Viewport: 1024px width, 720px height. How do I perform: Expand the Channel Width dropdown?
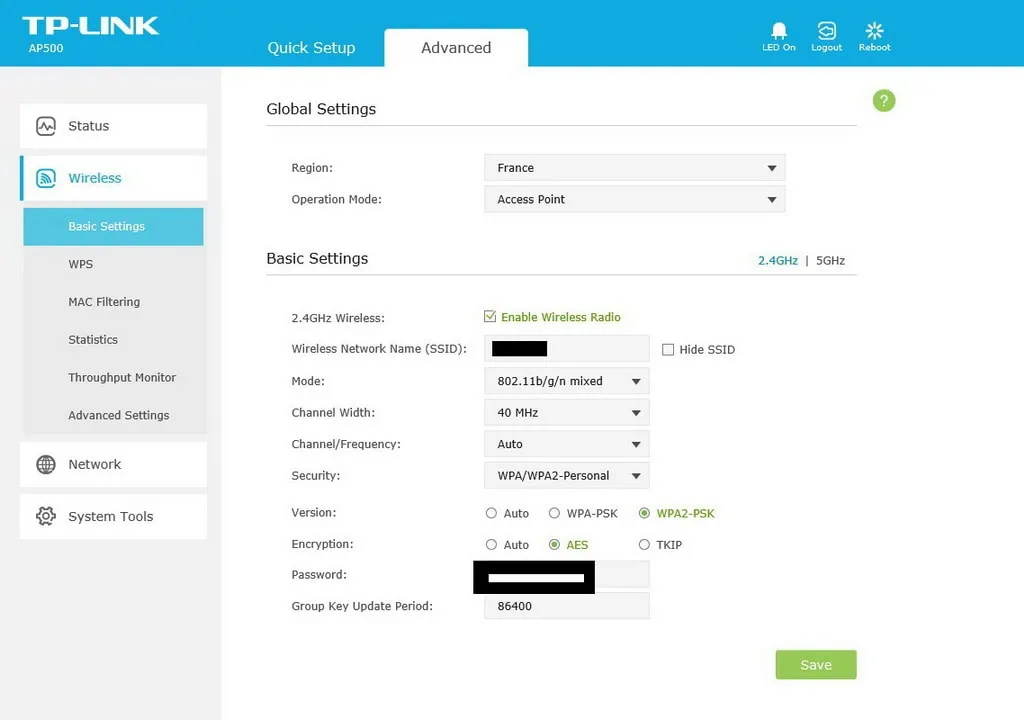click(x=566, y=412)
